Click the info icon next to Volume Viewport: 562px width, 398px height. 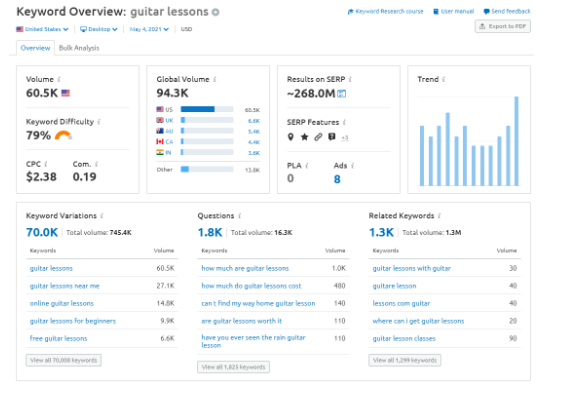(x=59, y=79)
